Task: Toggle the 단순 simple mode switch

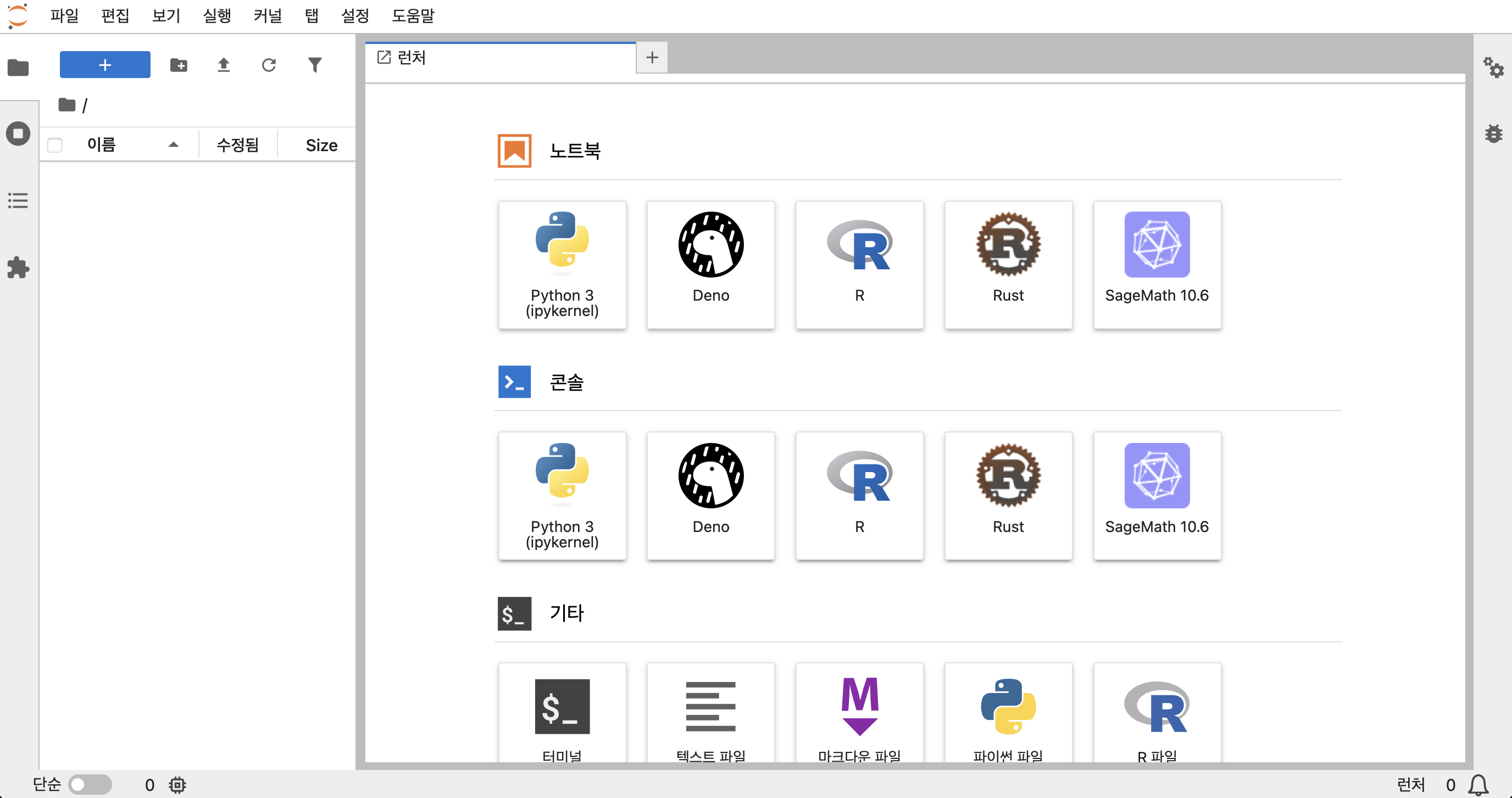Action: pyautogui.click(x=90, y=785)
